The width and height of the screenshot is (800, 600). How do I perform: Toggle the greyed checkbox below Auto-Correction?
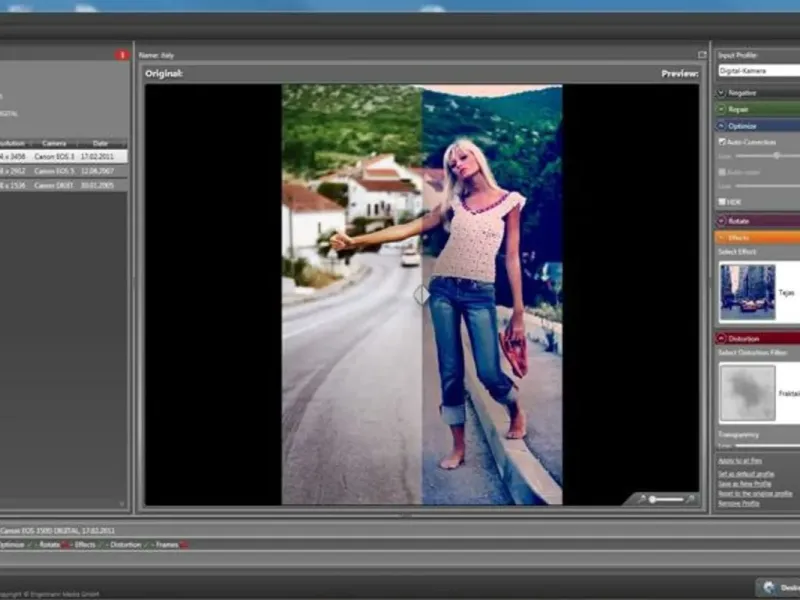point(722,172)
